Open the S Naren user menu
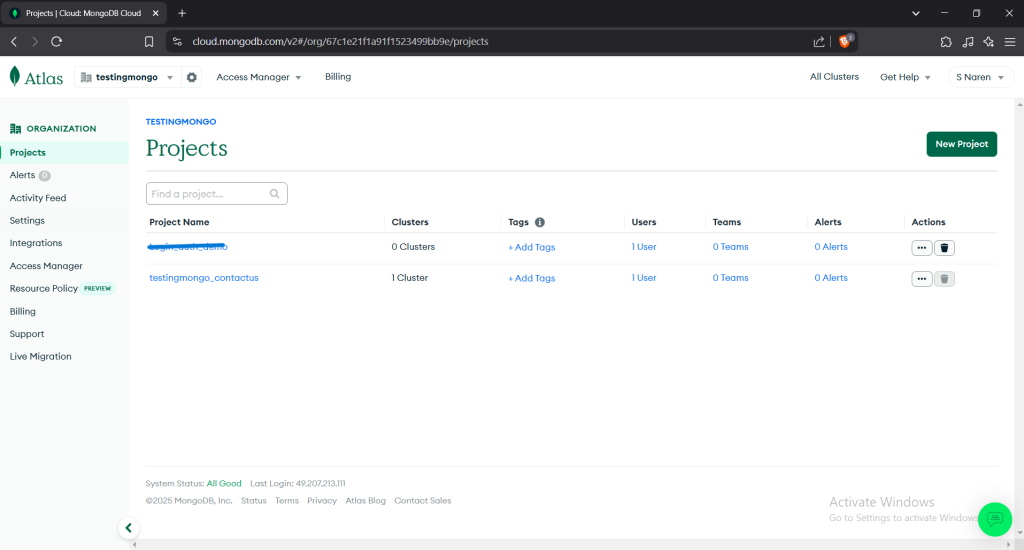 pos(980,77)
